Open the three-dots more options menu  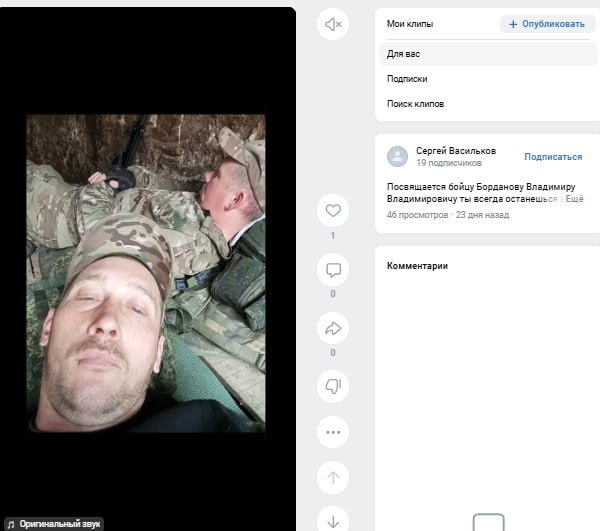point(333,432)
